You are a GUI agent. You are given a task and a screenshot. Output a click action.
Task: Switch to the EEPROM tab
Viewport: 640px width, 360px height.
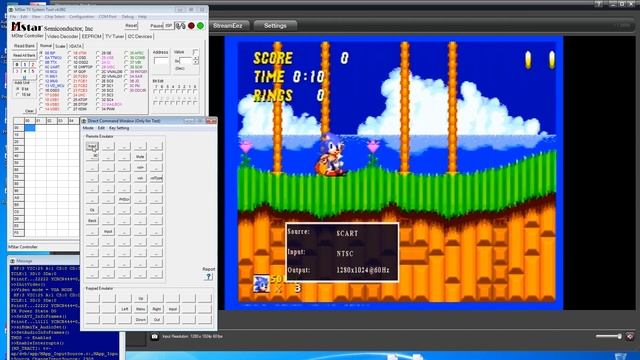(92, 36)
